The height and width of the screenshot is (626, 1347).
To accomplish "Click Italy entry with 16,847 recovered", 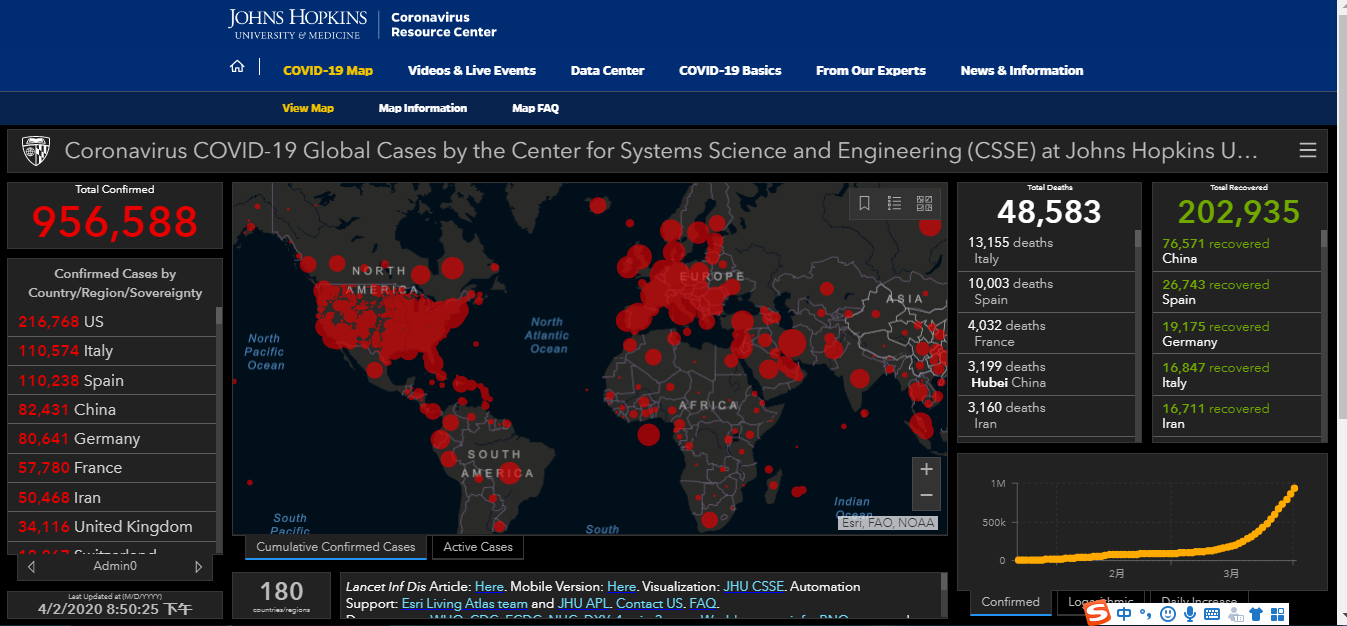I will pyautogui.click(x=1237, y=375).
